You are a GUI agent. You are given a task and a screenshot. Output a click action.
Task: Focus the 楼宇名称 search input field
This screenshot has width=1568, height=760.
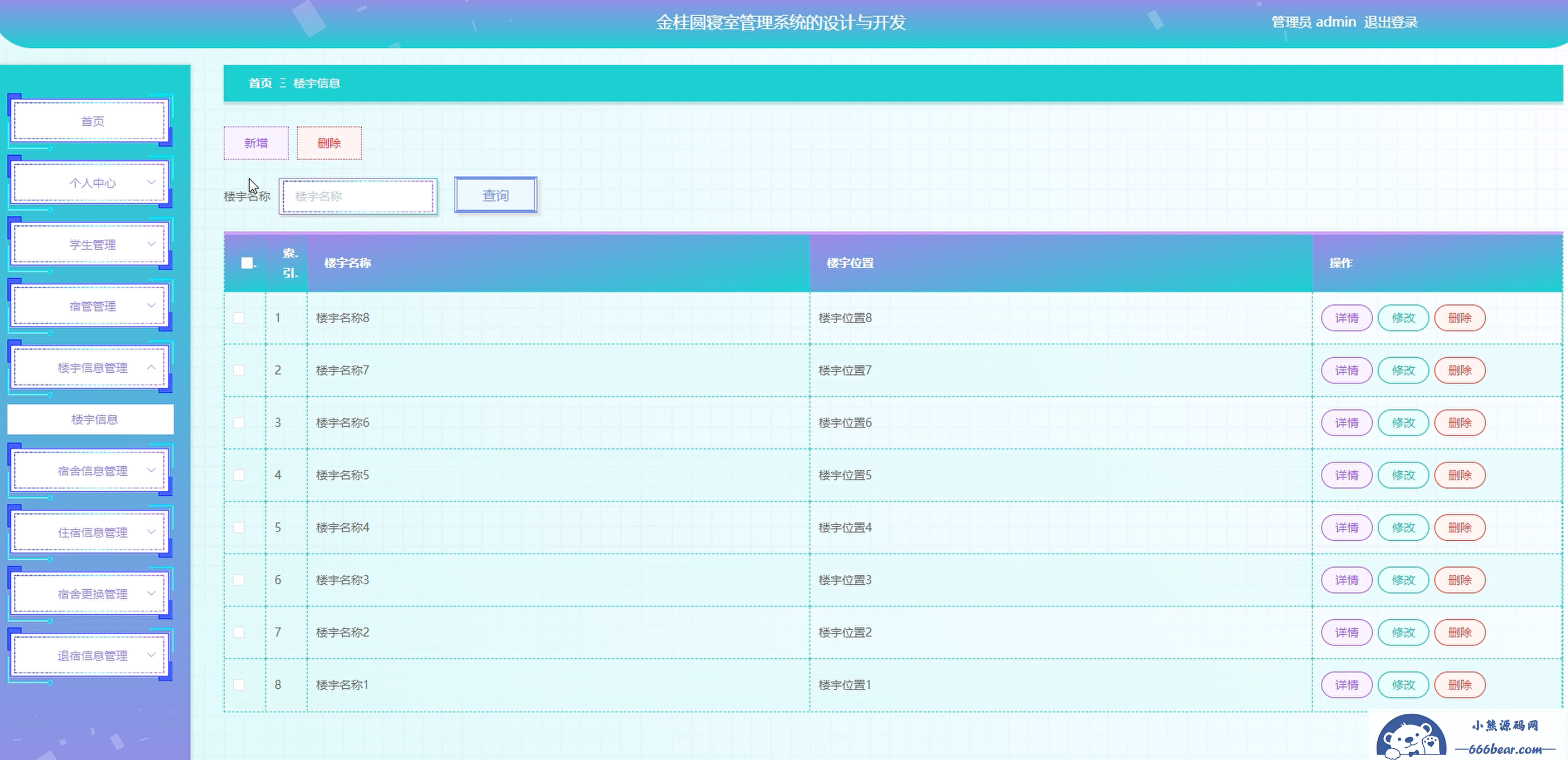pos(358,196)
